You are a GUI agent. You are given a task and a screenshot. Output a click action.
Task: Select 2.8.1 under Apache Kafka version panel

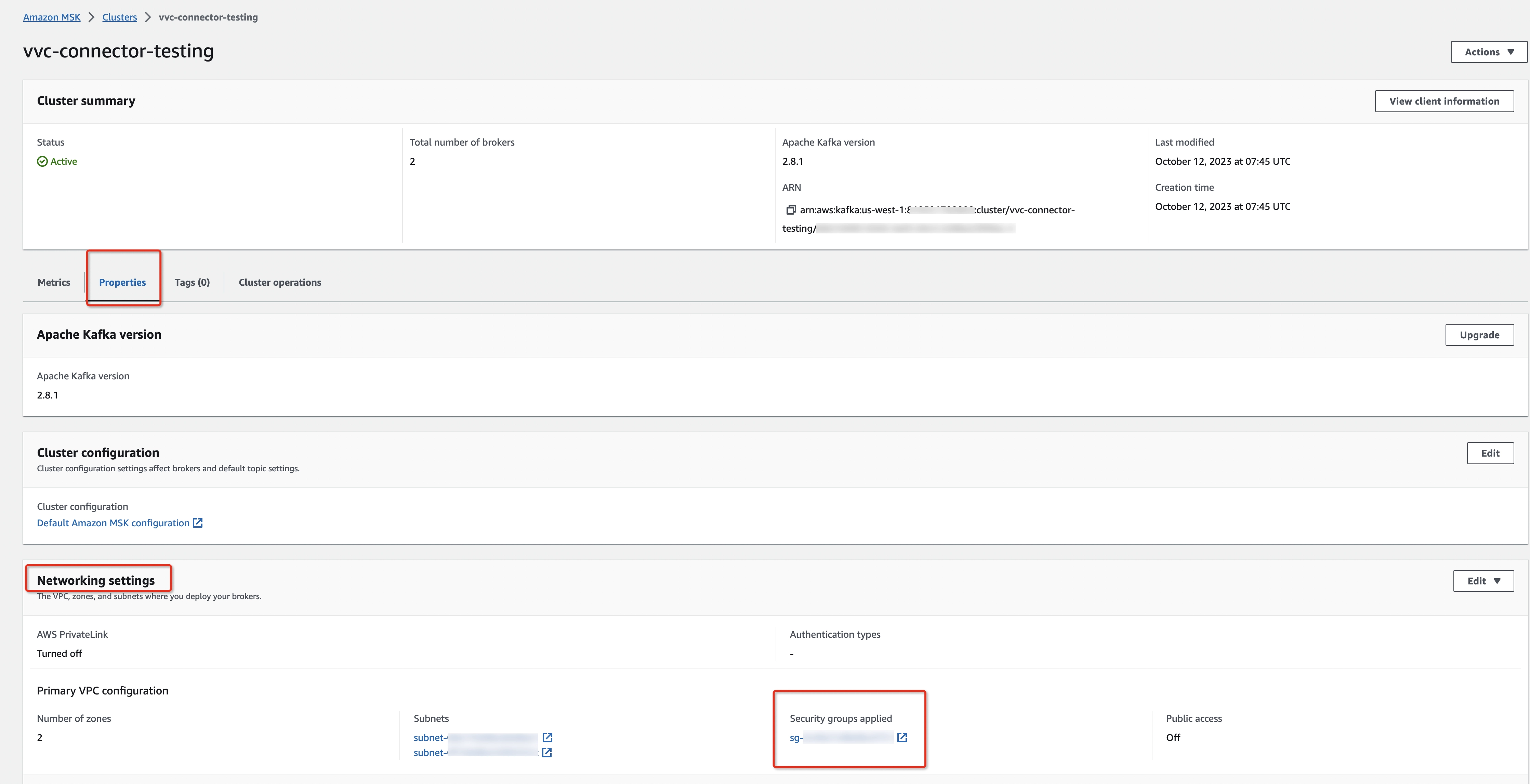coord(48,395)
